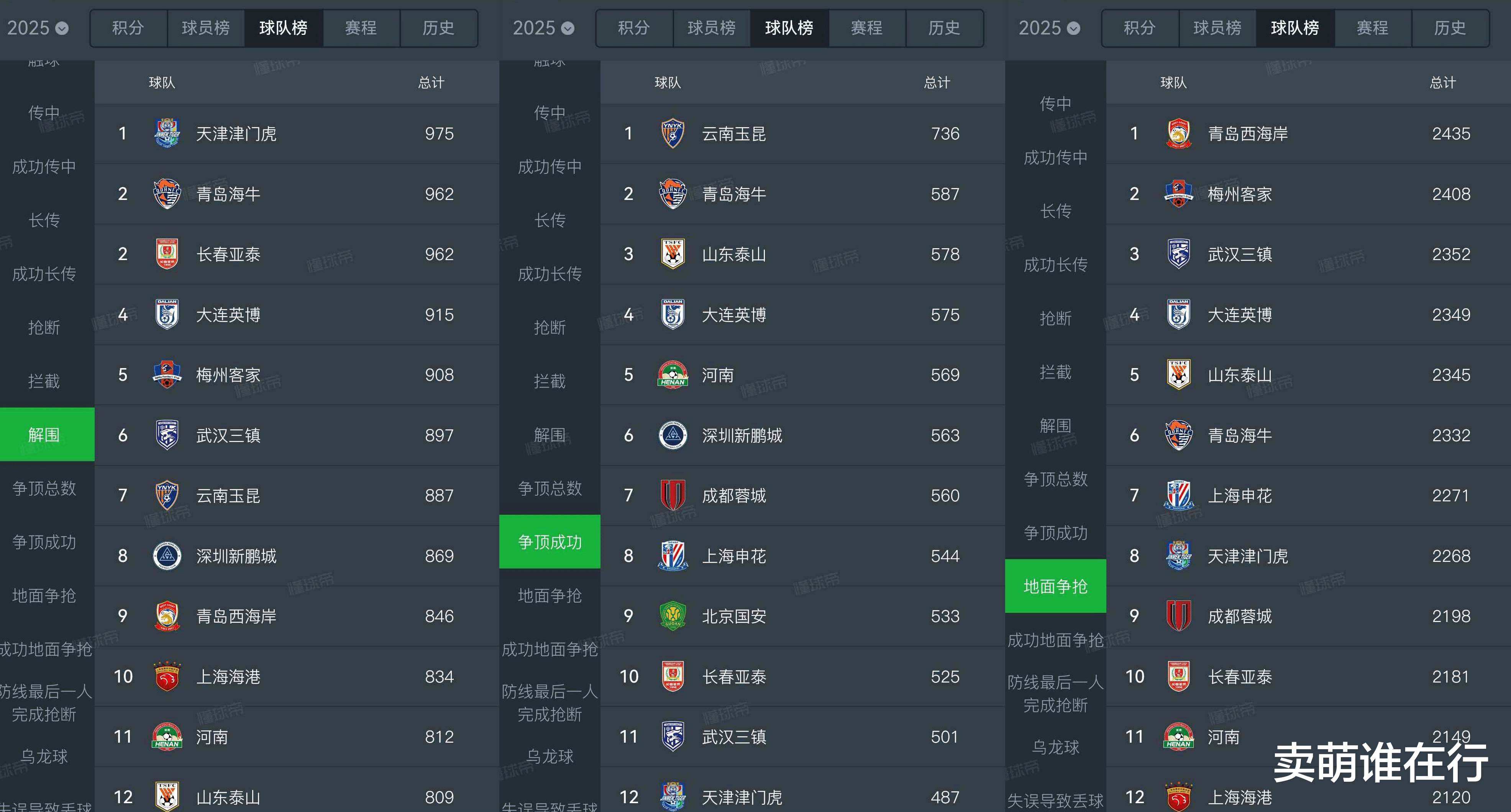Screen dimensions: 1511x812
Task: Open the 赛程 tab in the rightmost panel
Action: click(x=1372, y=28)
